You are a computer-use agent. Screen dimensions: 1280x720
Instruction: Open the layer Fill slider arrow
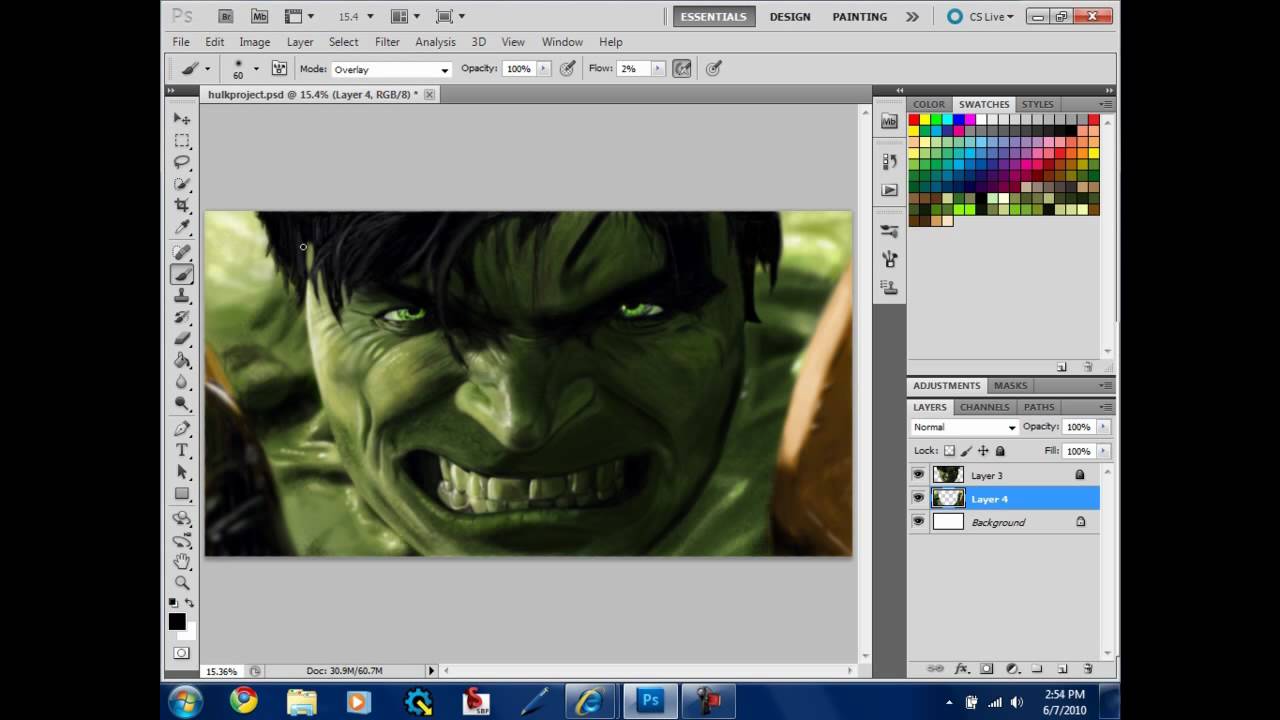tap(1103, 451)
